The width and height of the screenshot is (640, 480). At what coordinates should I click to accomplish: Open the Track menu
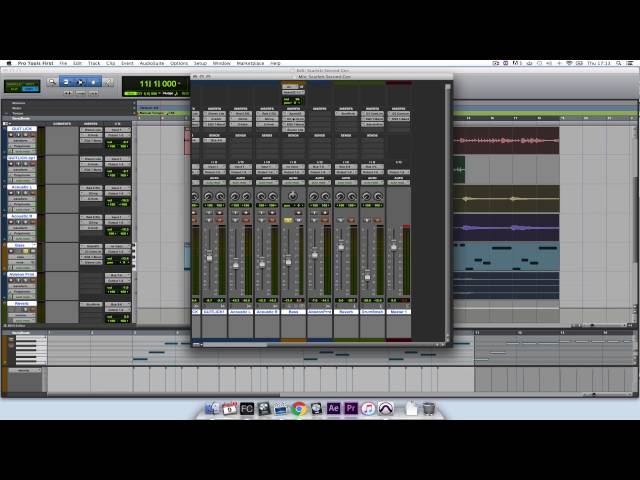(x=91, y=63)
